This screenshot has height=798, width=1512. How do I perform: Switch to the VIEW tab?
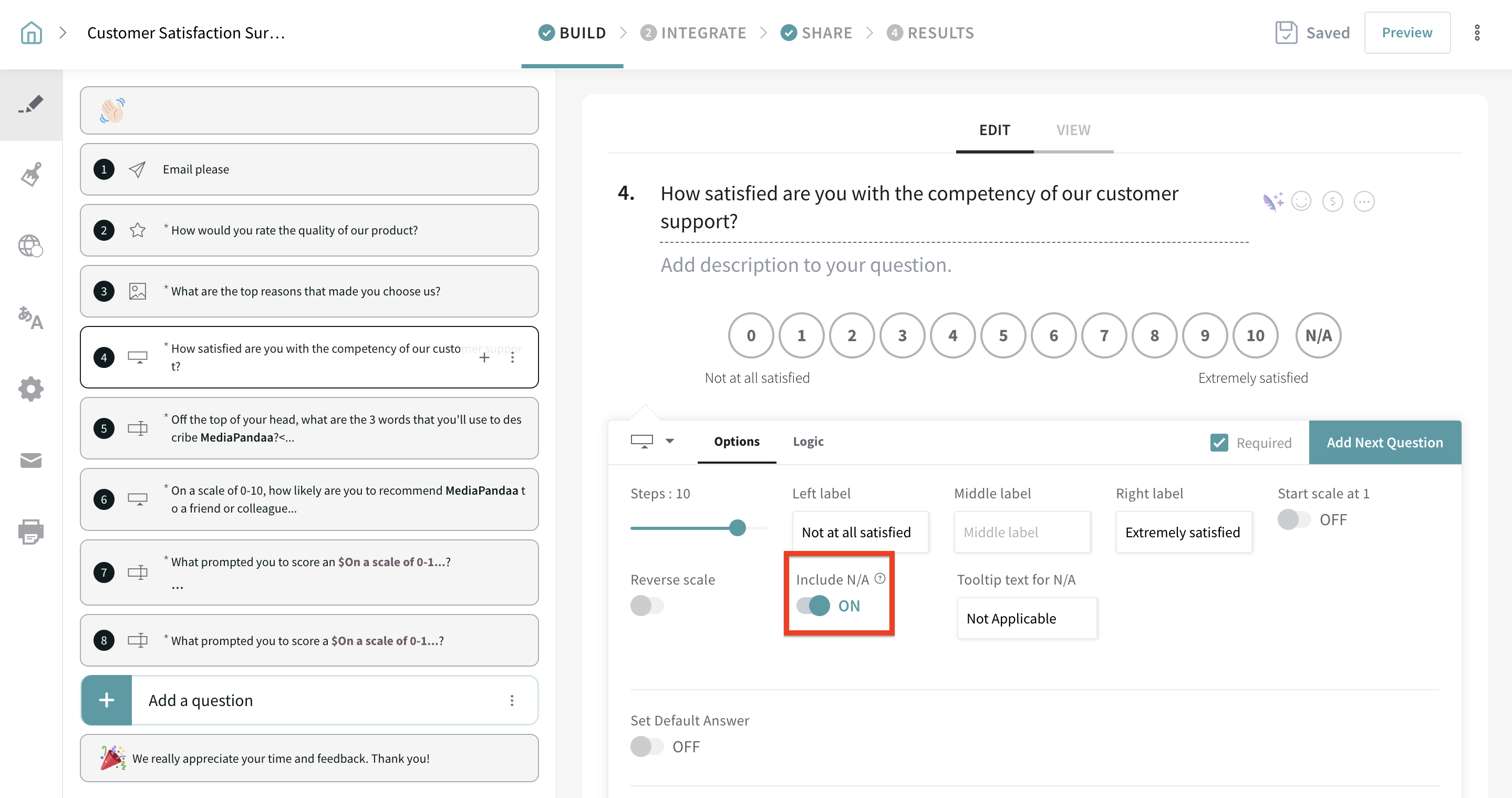point(1073,130)
